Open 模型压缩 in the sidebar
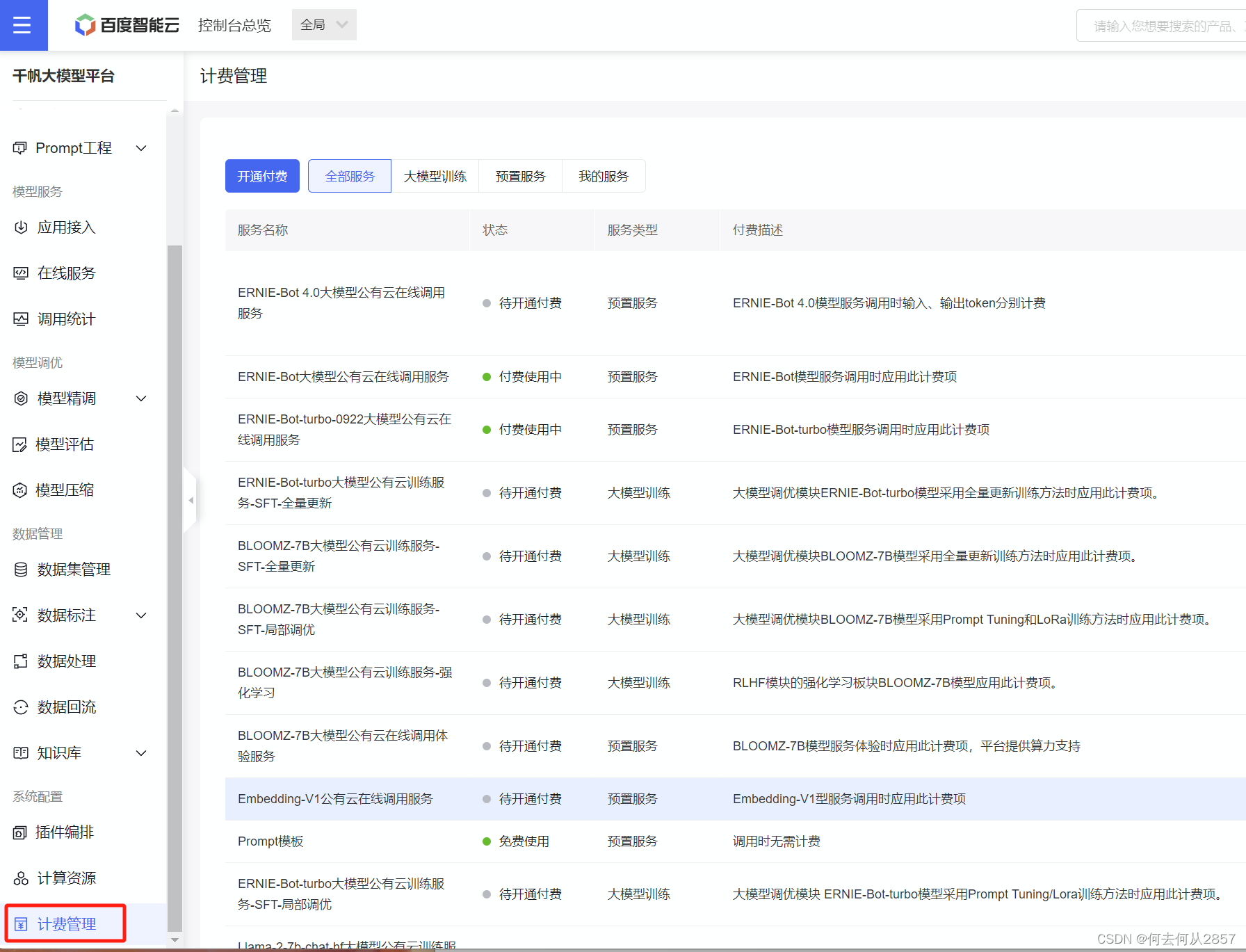Viewport: 1246px width, 952px height. (x=65, y=490)
